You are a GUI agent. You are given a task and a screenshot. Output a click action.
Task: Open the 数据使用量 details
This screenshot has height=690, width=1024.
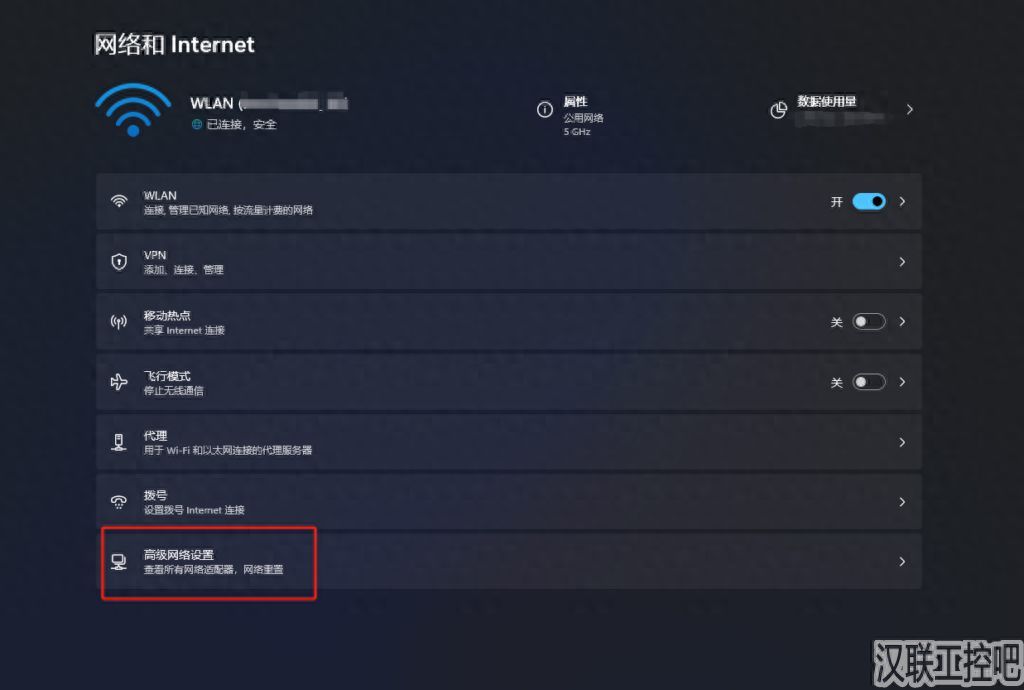pos(909,110)
